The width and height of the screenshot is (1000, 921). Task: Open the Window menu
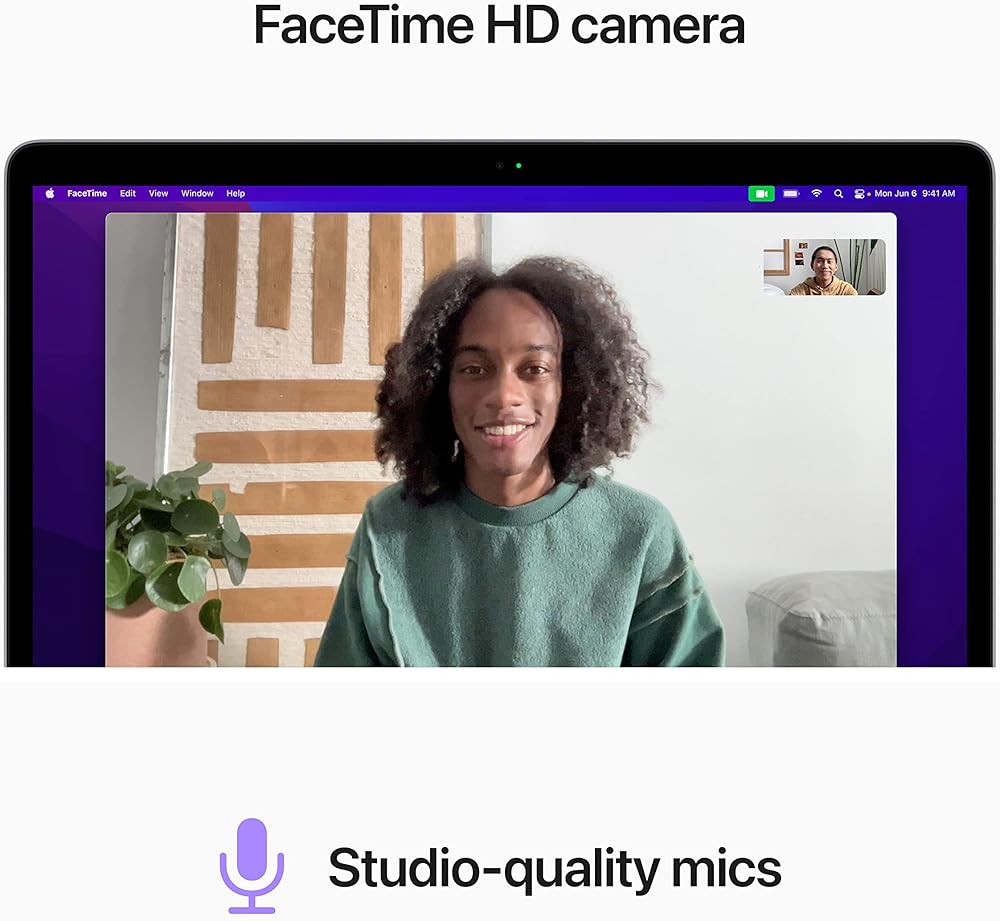tap(197, 193)
